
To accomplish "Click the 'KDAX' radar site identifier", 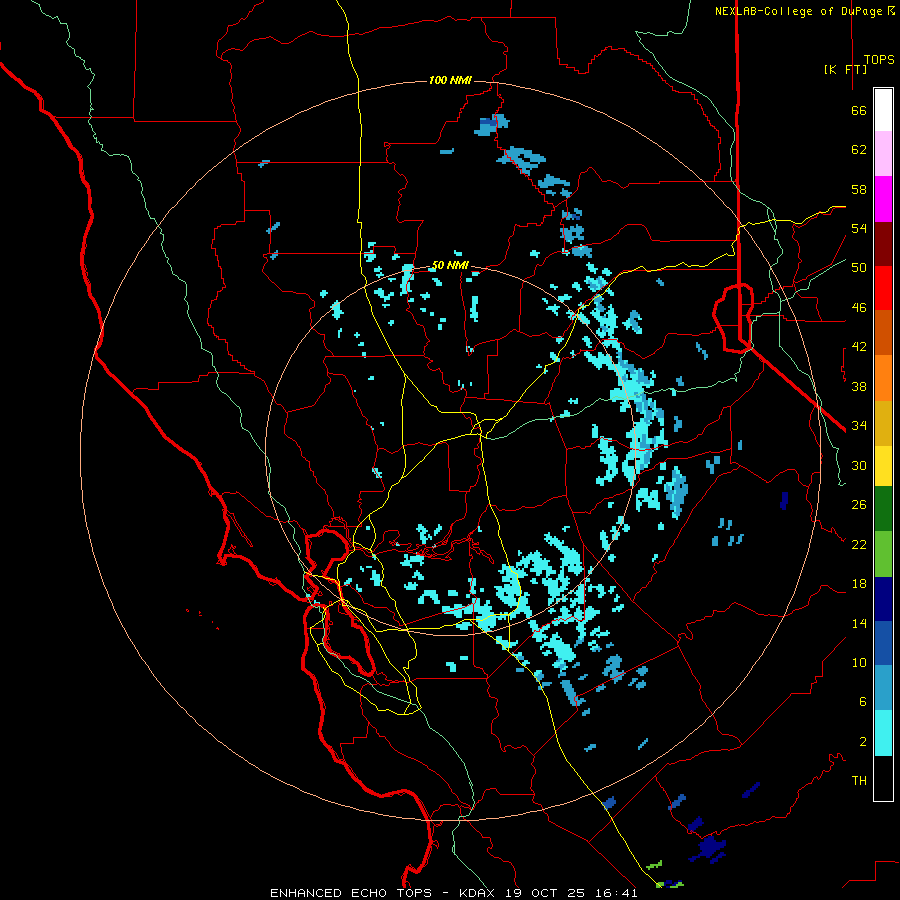I will [x=478, y=893].
